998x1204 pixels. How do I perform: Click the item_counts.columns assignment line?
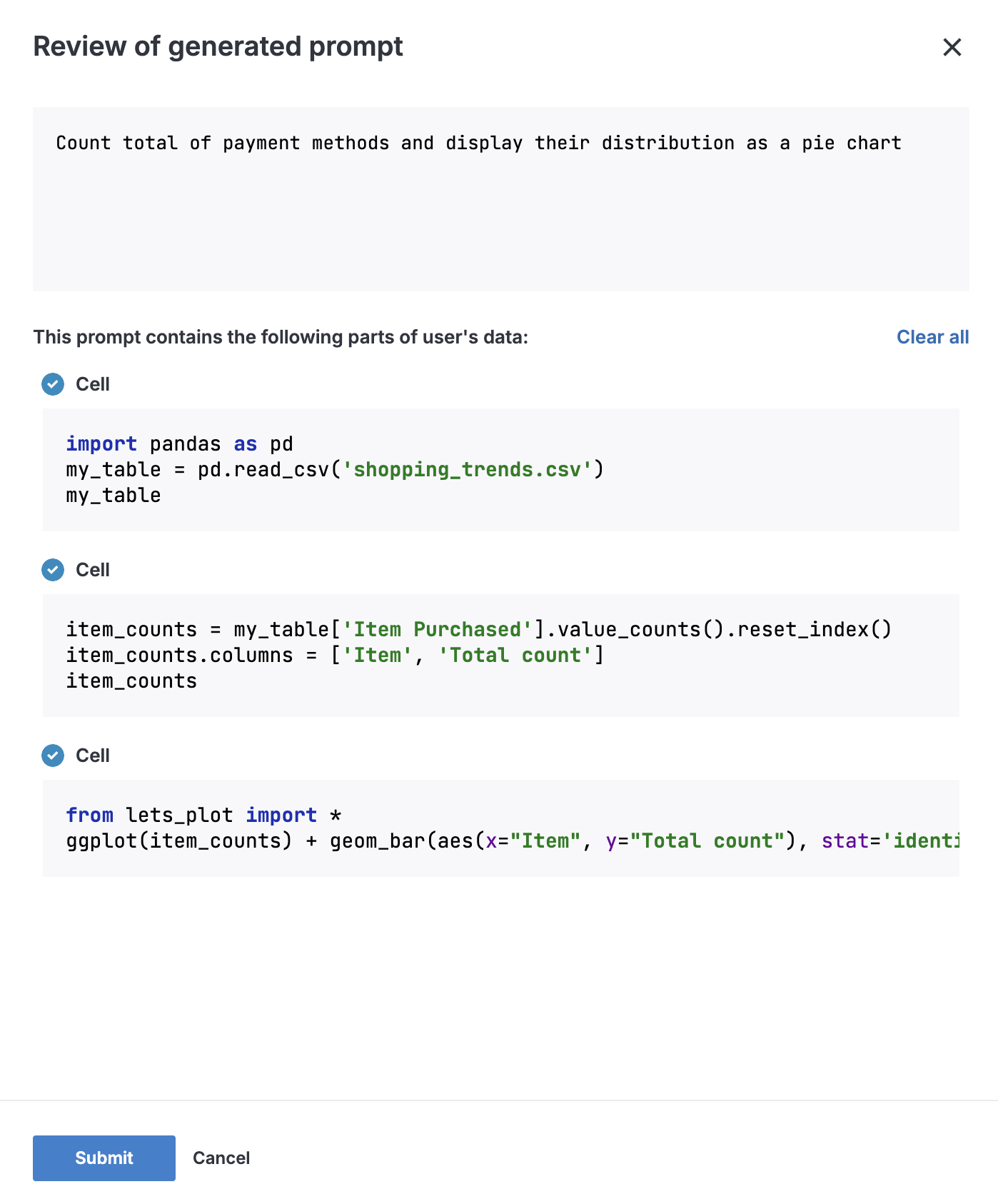tap(335, 655)
